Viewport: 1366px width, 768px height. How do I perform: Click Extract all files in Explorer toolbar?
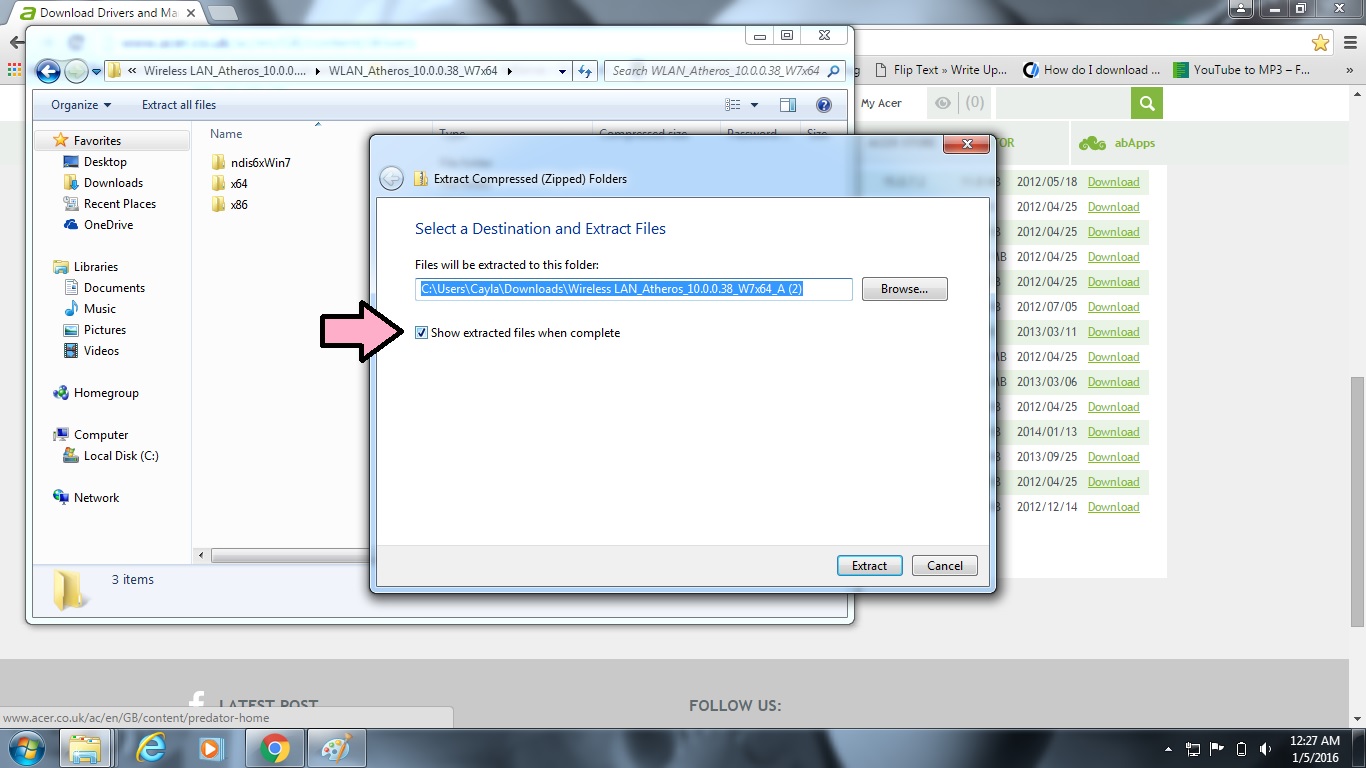[179, 105]
